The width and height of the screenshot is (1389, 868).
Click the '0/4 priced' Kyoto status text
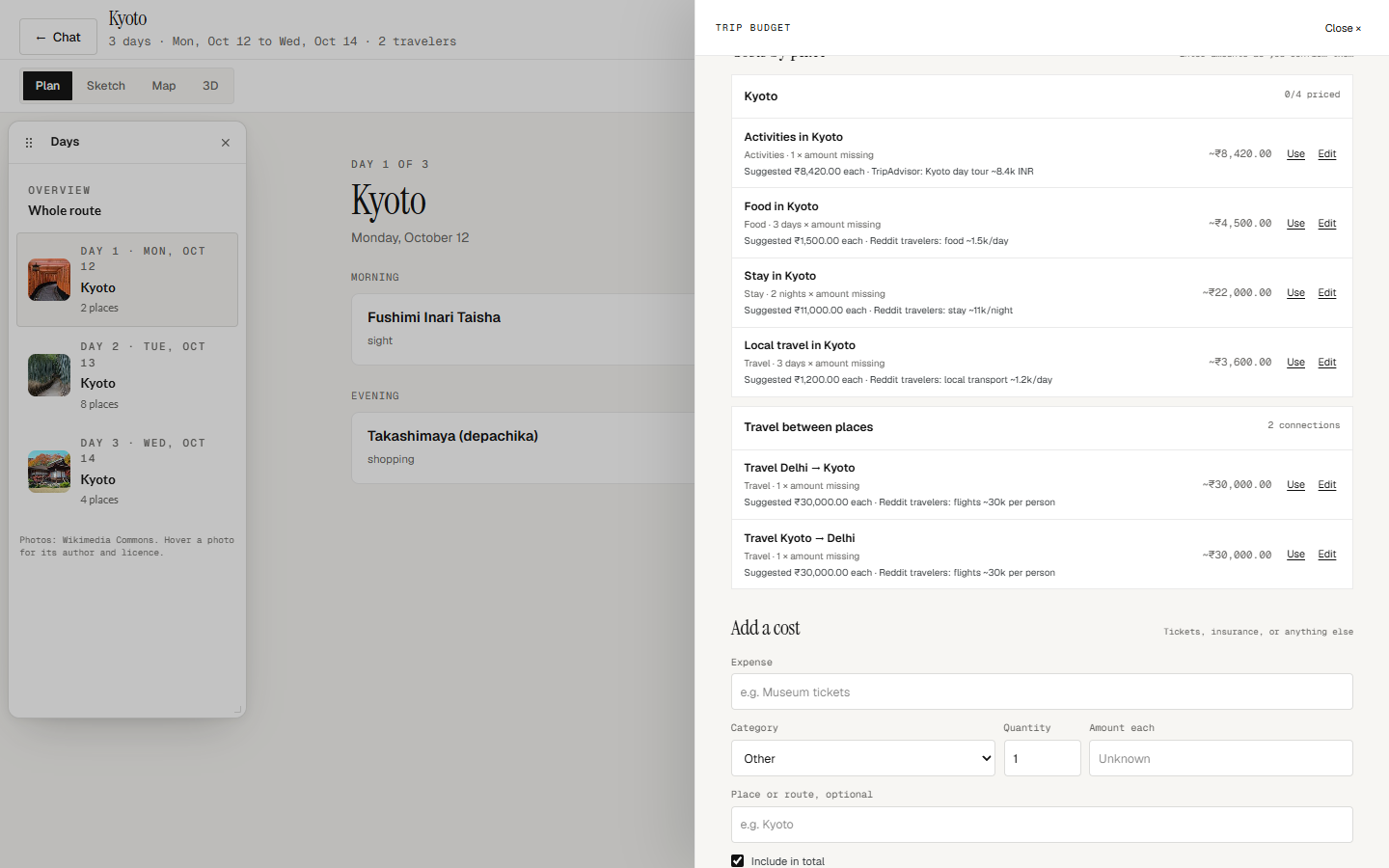pyautogui.click(x=1312, y=95)
